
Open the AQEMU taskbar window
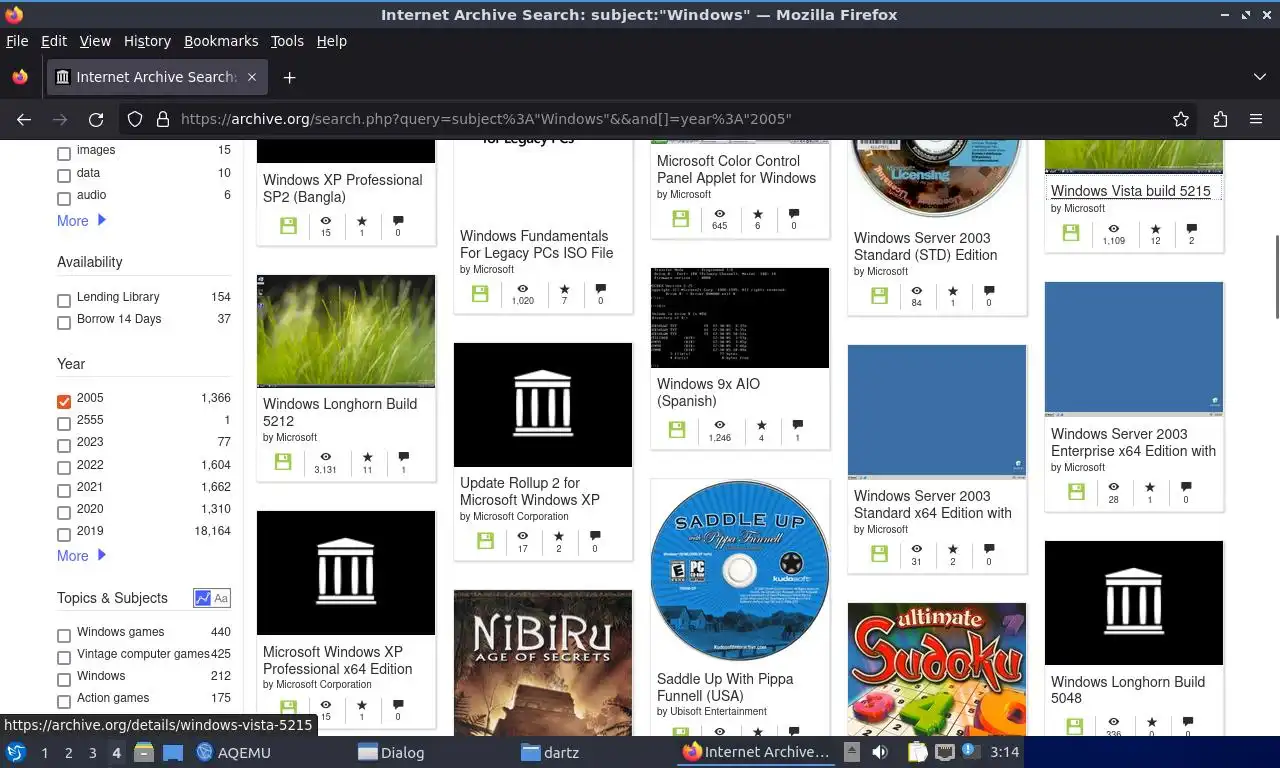point(233,753)
